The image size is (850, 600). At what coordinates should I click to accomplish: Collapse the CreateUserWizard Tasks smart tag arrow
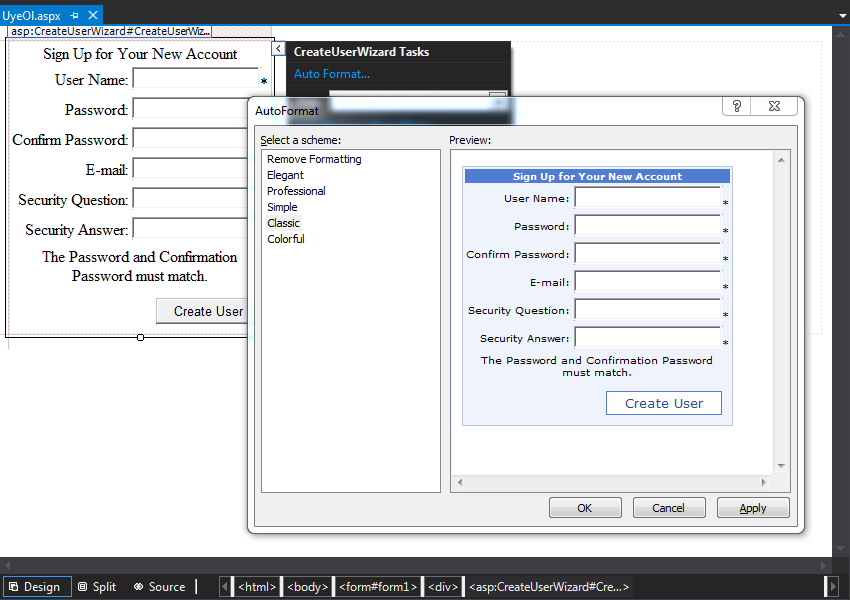pyautogui.click(x=278, y=49)
